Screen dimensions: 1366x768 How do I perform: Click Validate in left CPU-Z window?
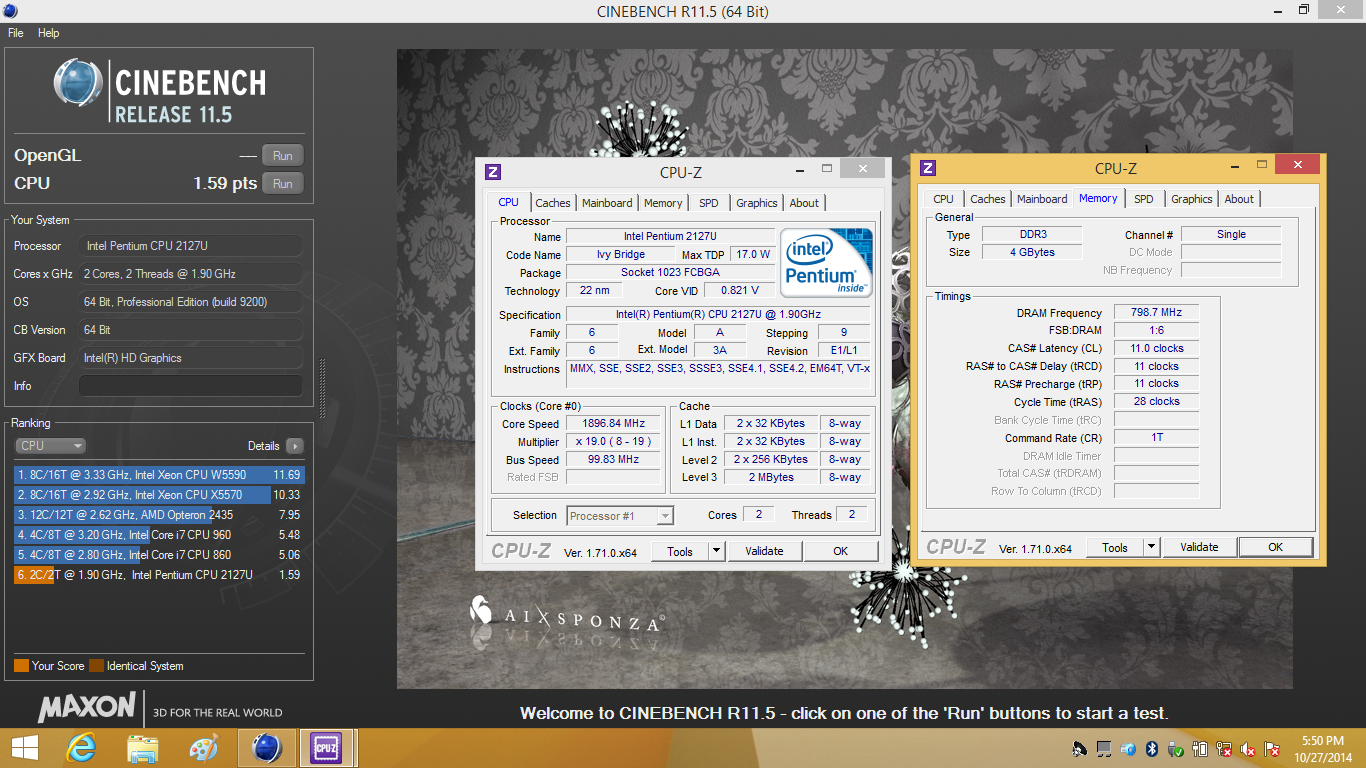pyautogui.click(x=765, y=551)
